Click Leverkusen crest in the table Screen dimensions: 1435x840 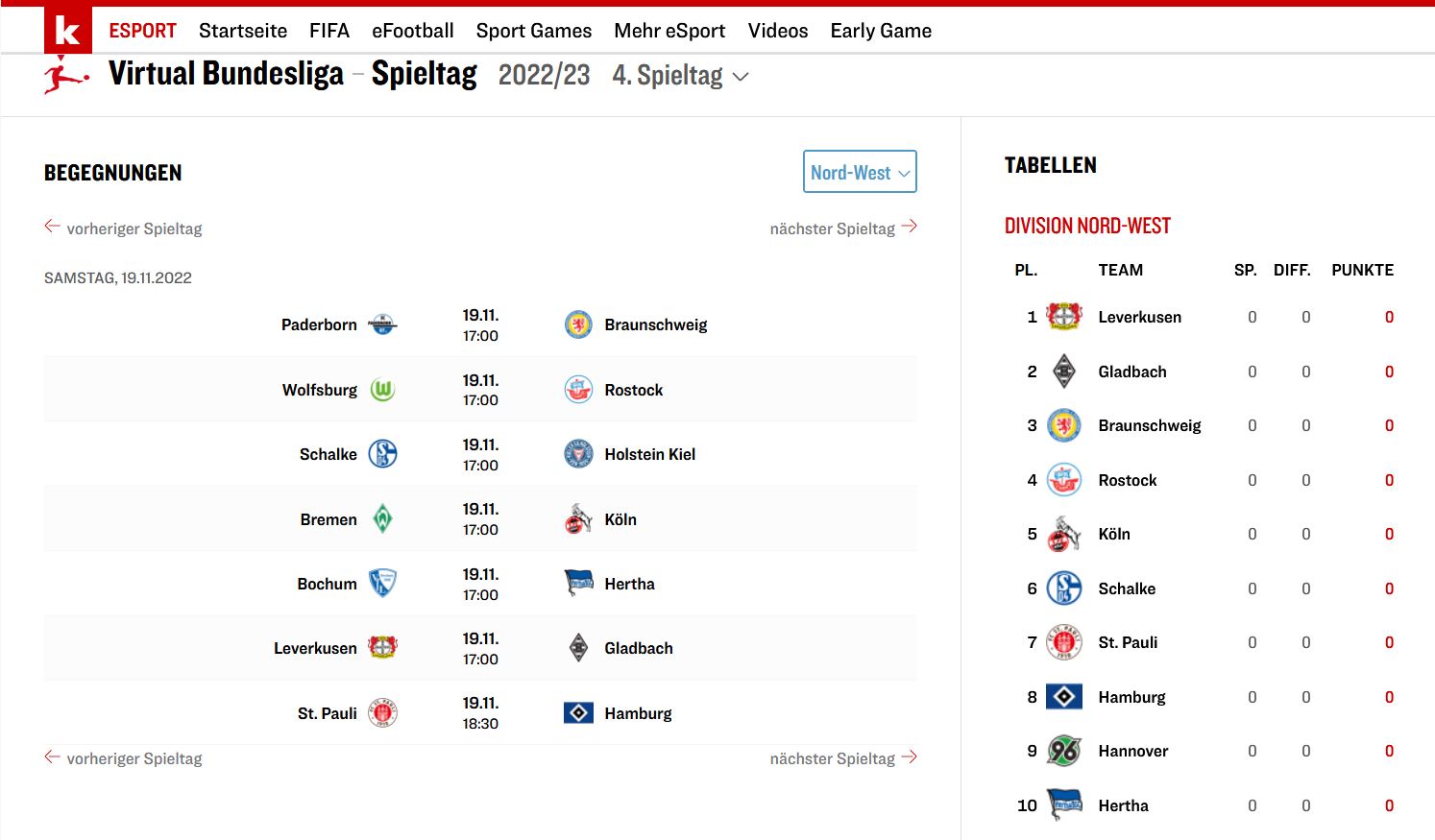[1063, 317]
